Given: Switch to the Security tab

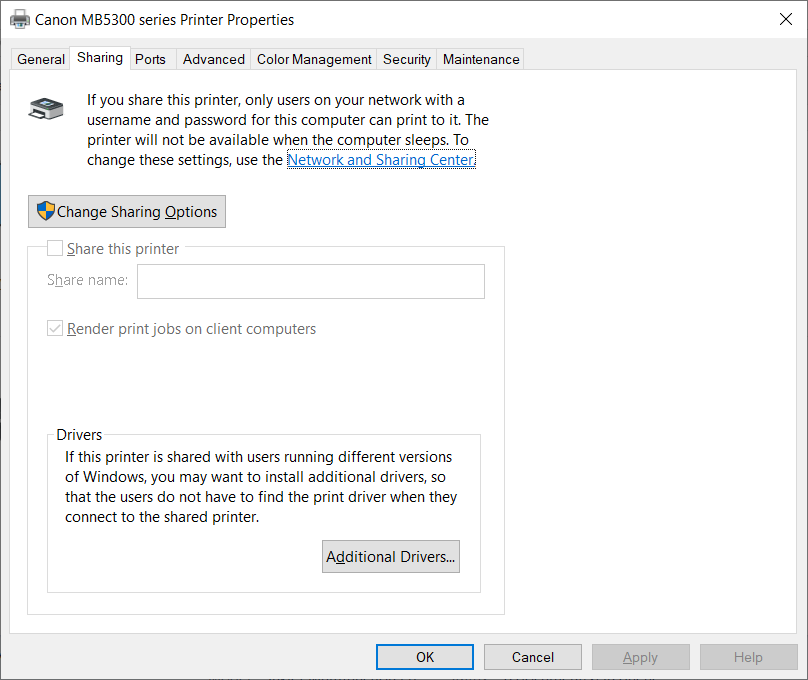Looking at the screenshot, I should [407, 59].
